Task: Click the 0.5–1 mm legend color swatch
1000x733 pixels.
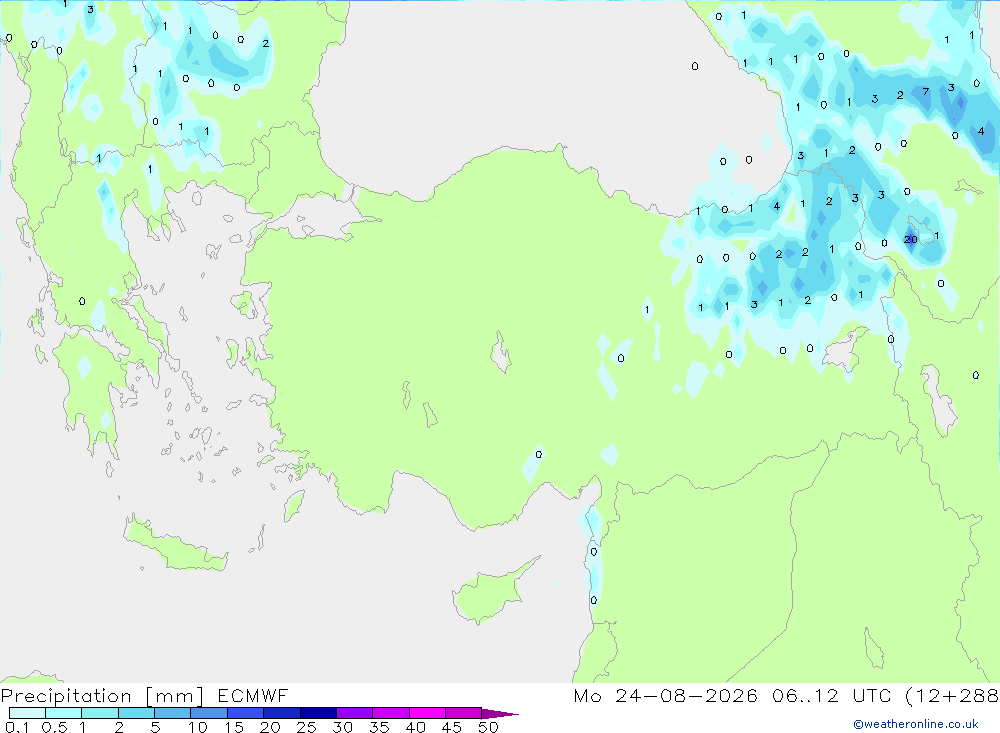Action: click(x=64, y=713)
